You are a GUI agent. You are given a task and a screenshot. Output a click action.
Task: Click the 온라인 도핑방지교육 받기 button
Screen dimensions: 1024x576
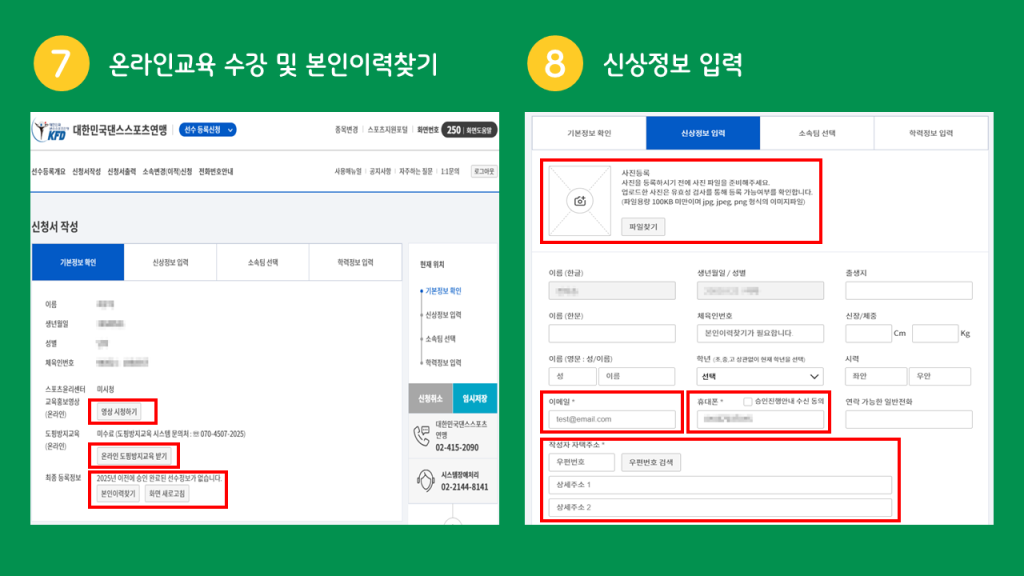coord(136,456)
